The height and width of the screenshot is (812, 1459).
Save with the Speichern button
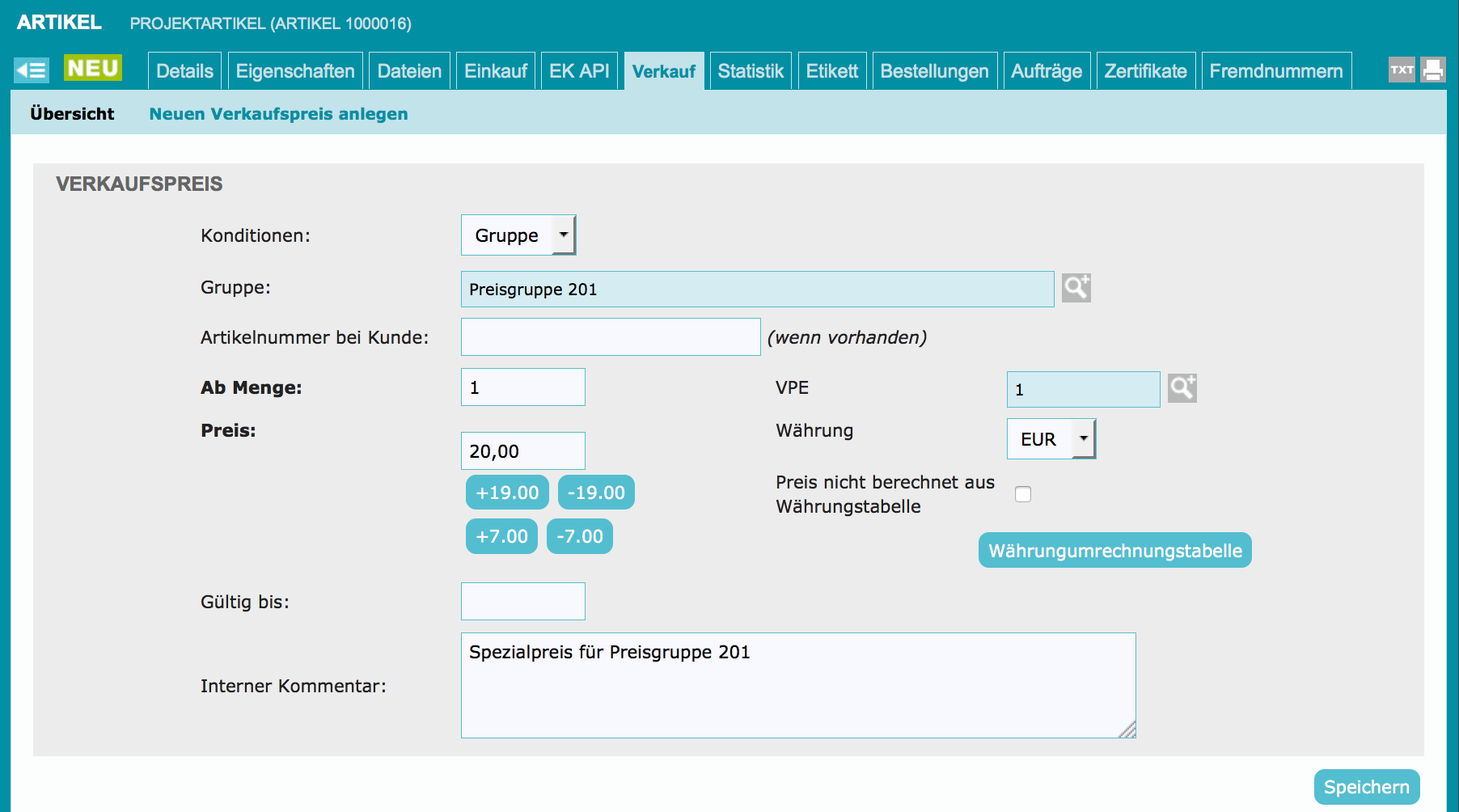tap(1366, 787)
